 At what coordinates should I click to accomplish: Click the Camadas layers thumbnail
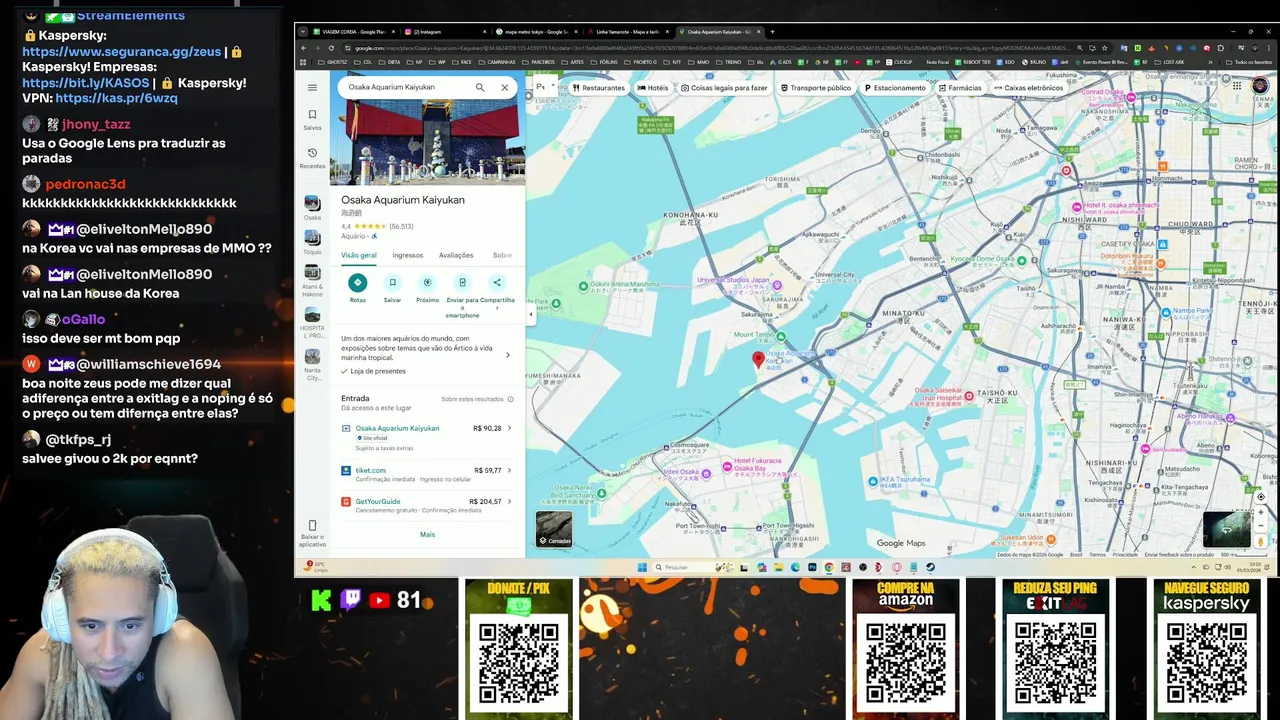pyautogui.click(x=554, y=529)
